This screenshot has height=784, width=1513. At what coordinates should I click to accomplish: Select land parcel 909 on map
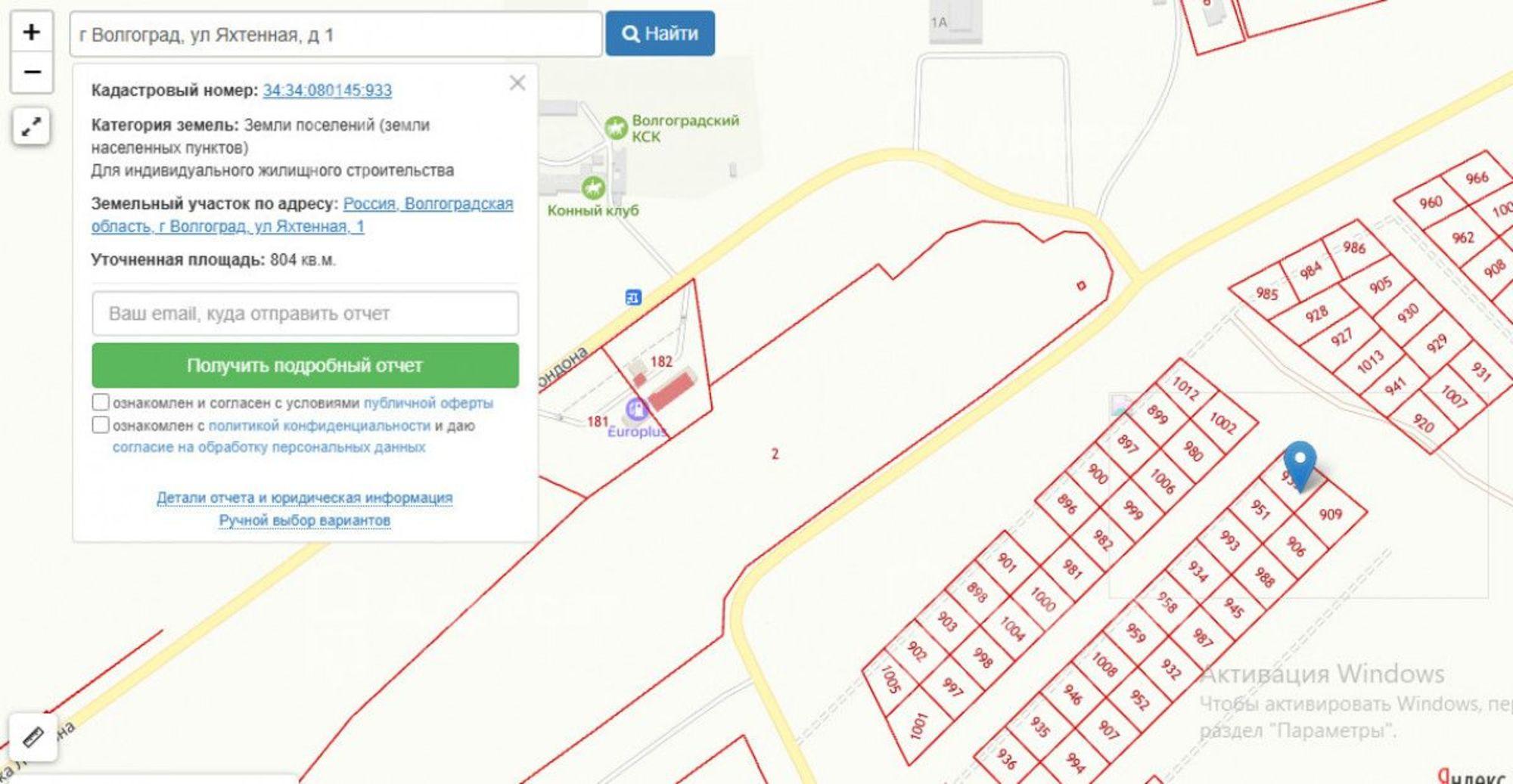tap(1331, 514)
